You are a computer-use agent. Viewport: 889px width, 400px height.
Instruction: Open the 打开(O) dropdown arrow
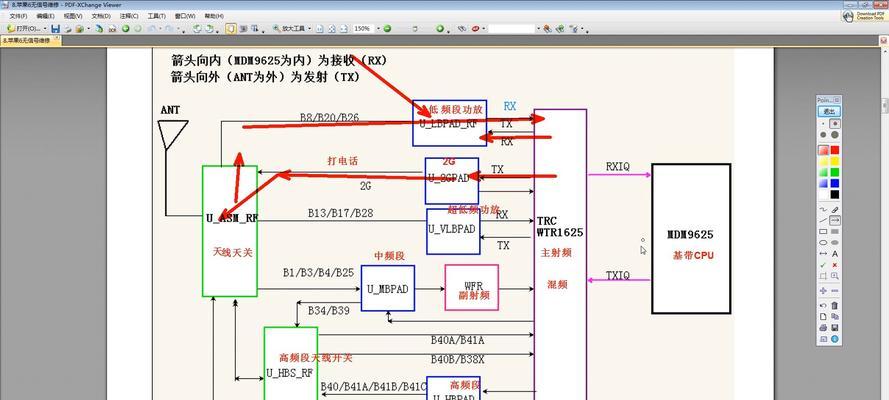(x=45, y=28)
